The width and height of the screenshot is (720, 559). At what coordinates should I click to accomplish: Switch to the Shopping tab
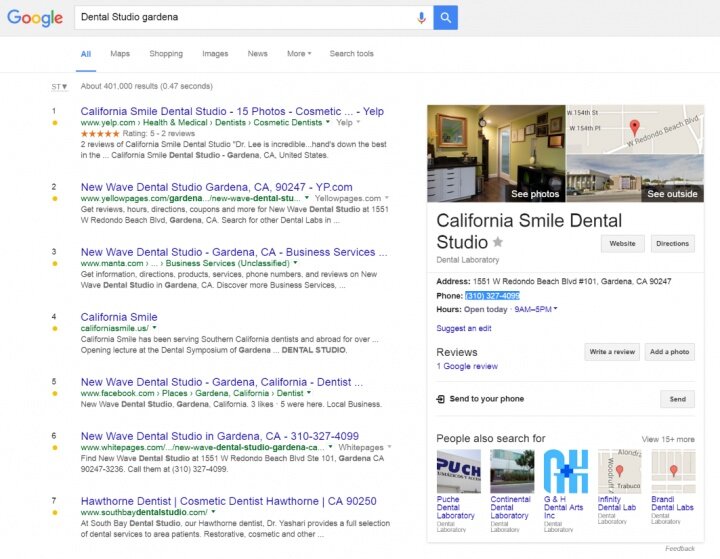pos(166,54)
